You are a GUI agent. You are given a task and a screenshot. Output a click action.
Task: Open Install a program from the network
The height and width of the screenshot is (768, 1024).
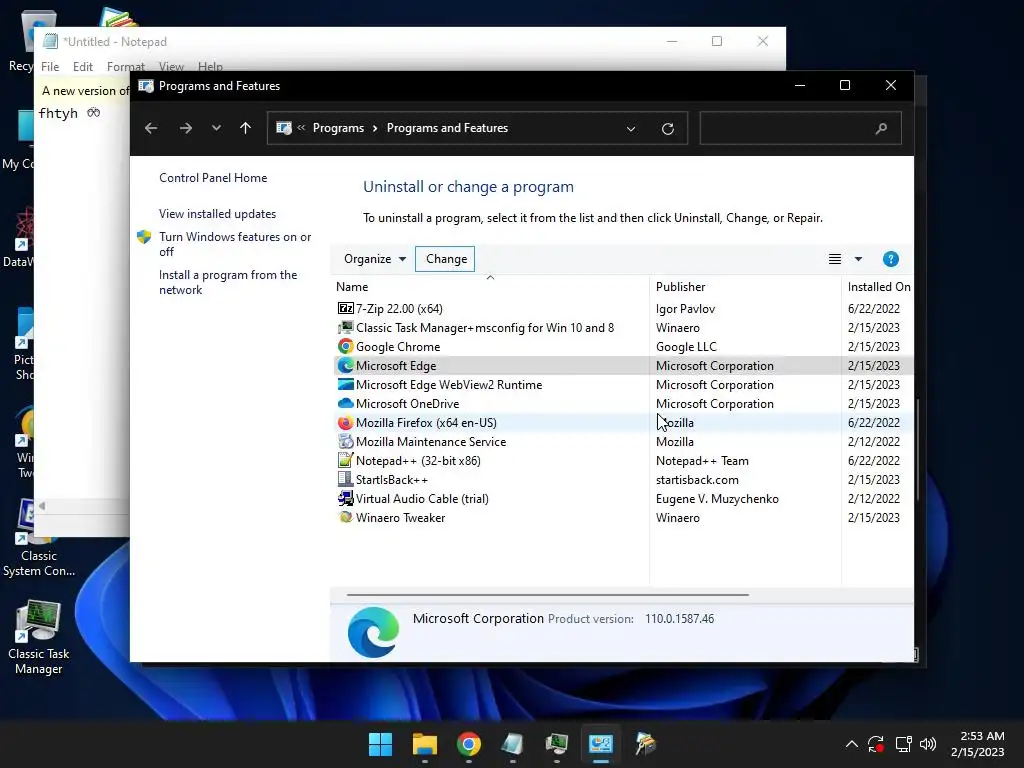click(x=228, y=282)
